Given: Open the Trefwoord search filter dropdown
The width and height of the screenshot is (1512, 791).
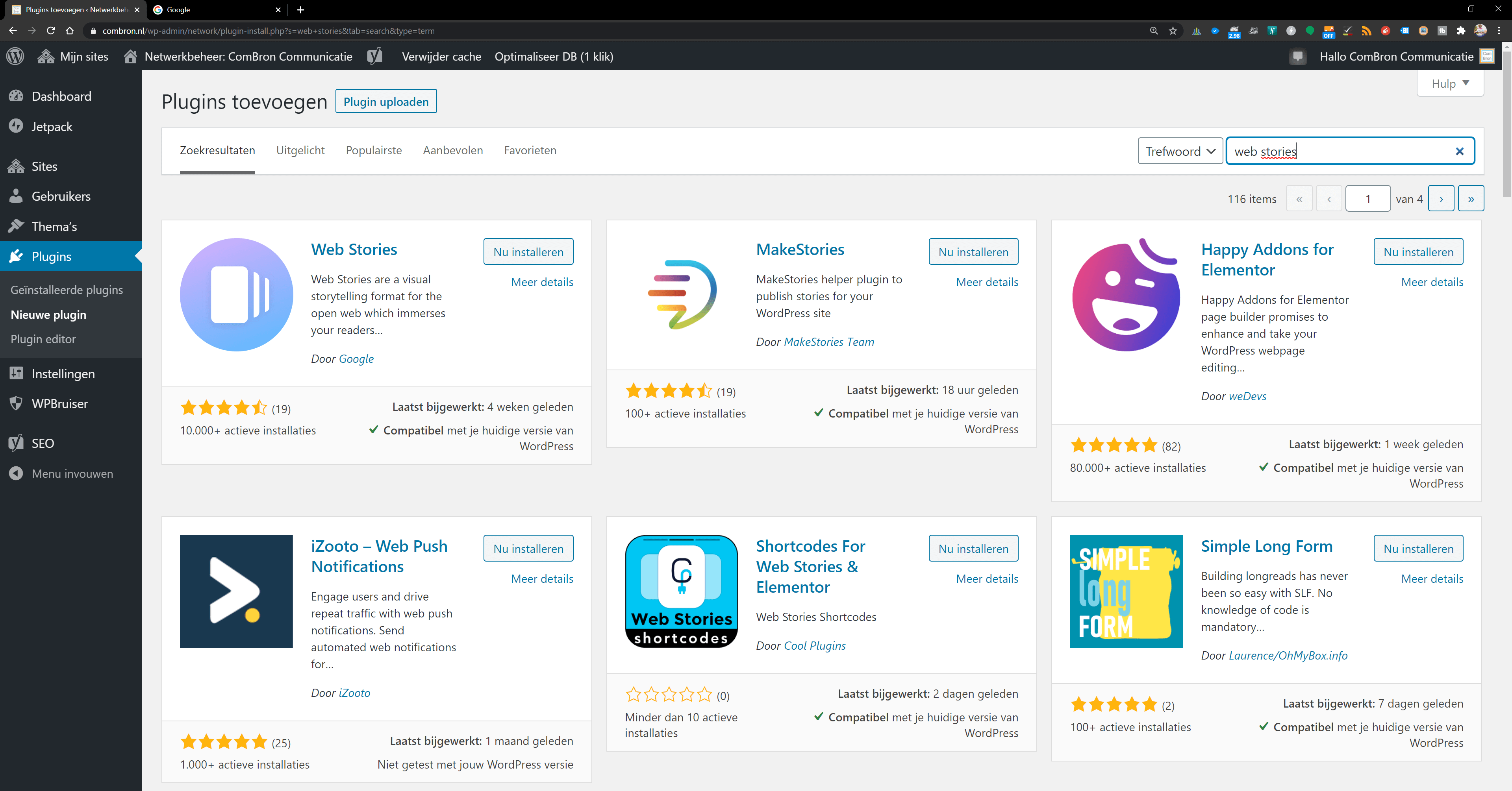Looking at the screenshot, I should 1180,151.
